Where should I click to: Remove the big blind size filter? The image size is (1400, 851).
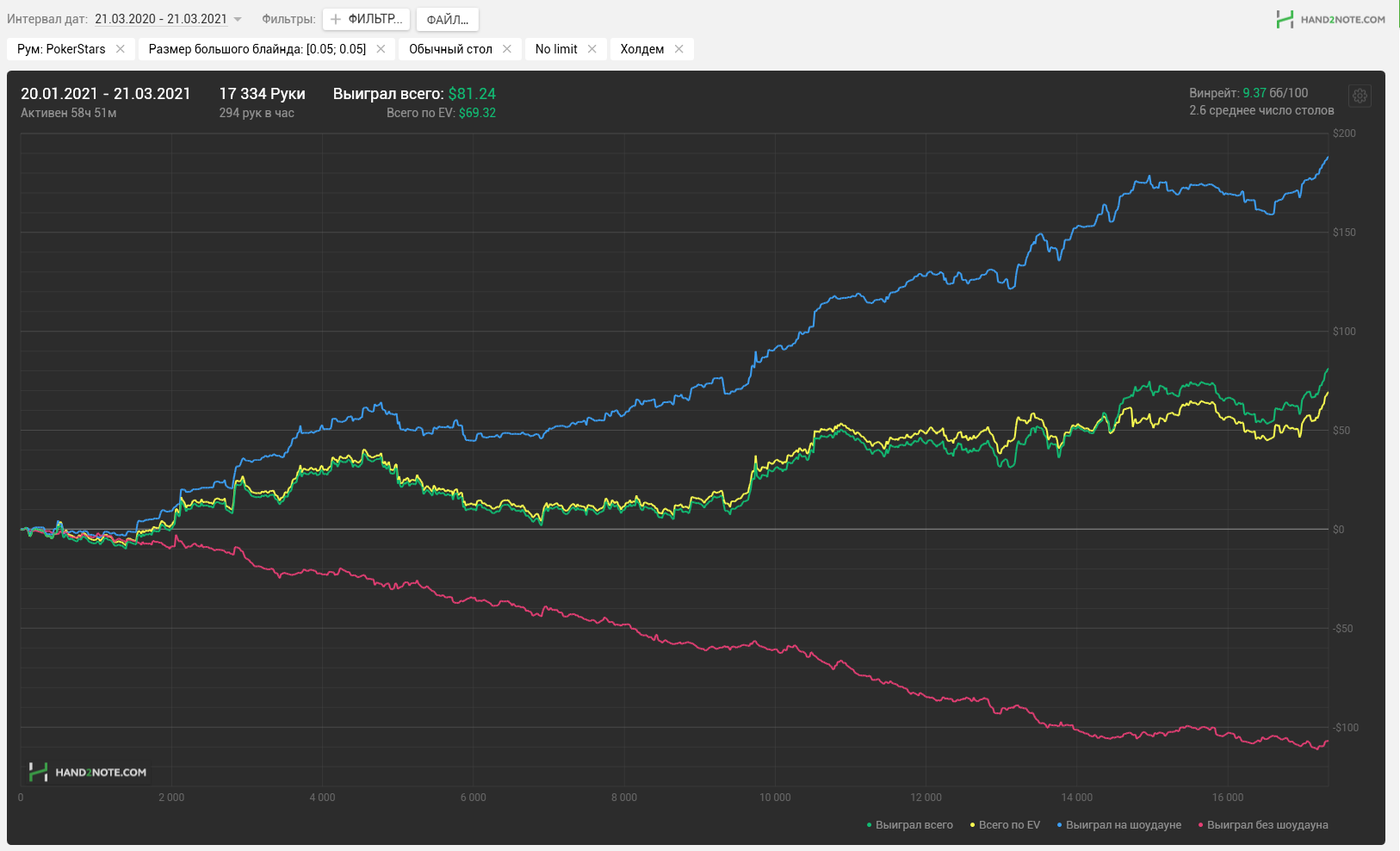click(x=381, y=49)
